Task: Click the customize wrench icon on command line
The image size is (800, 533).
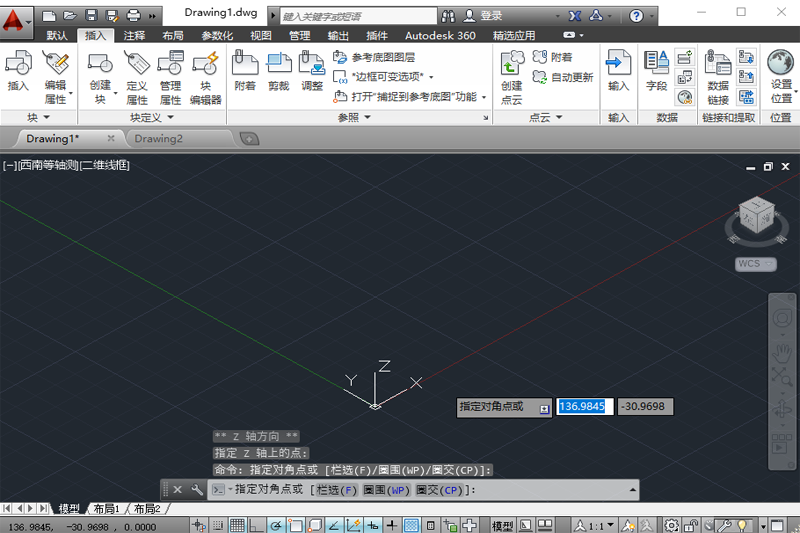Action: 196,490
